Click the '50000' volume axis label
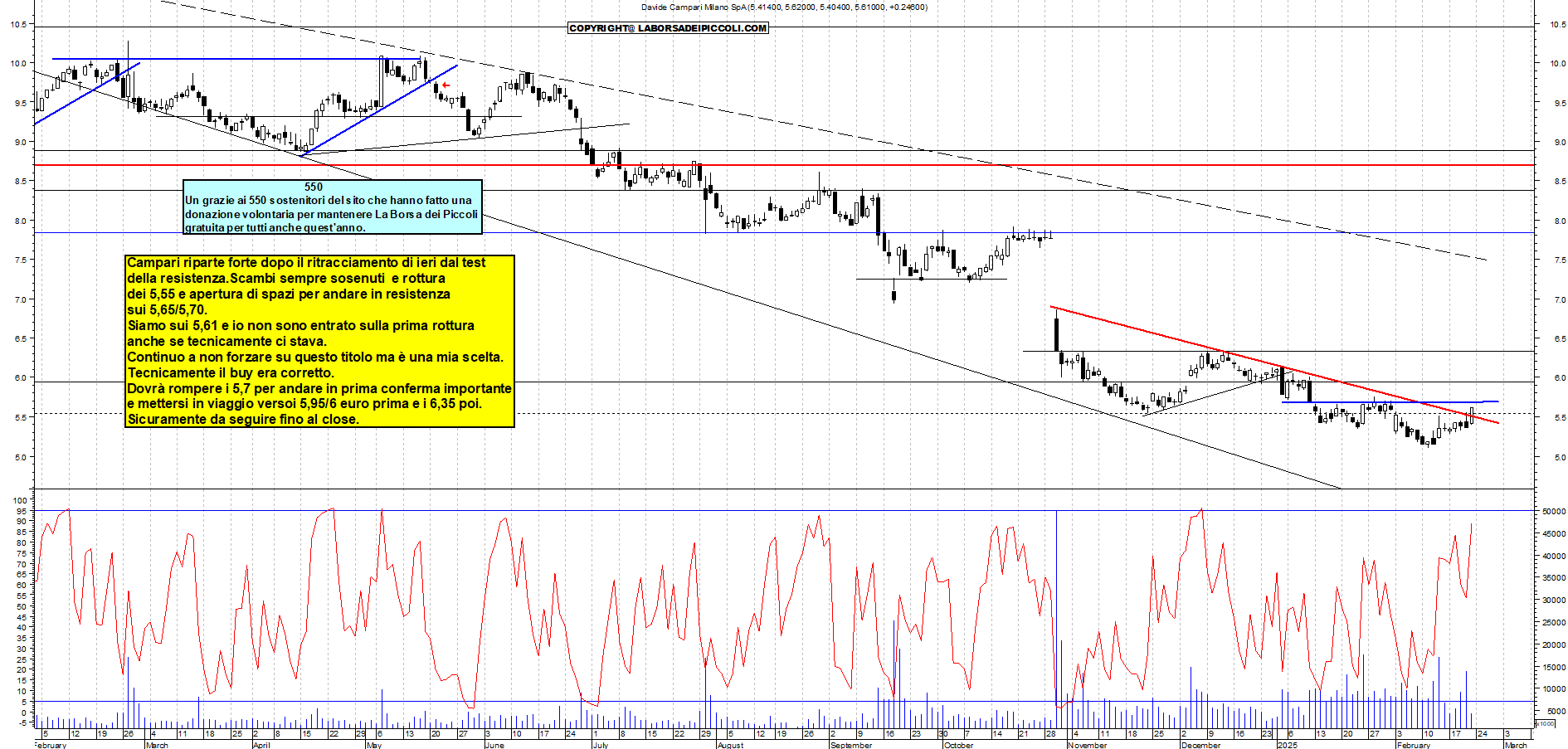 click(x=1554, y=513)
